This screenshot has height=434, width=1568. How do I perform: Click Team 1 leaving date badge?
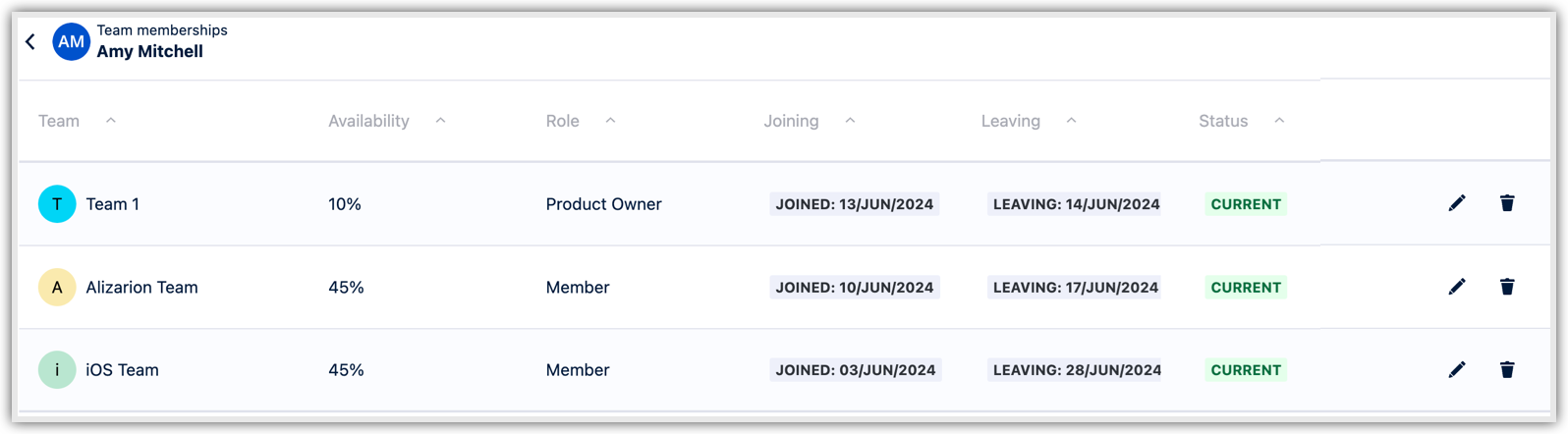pyautogui.click(x=1076, y=204)
